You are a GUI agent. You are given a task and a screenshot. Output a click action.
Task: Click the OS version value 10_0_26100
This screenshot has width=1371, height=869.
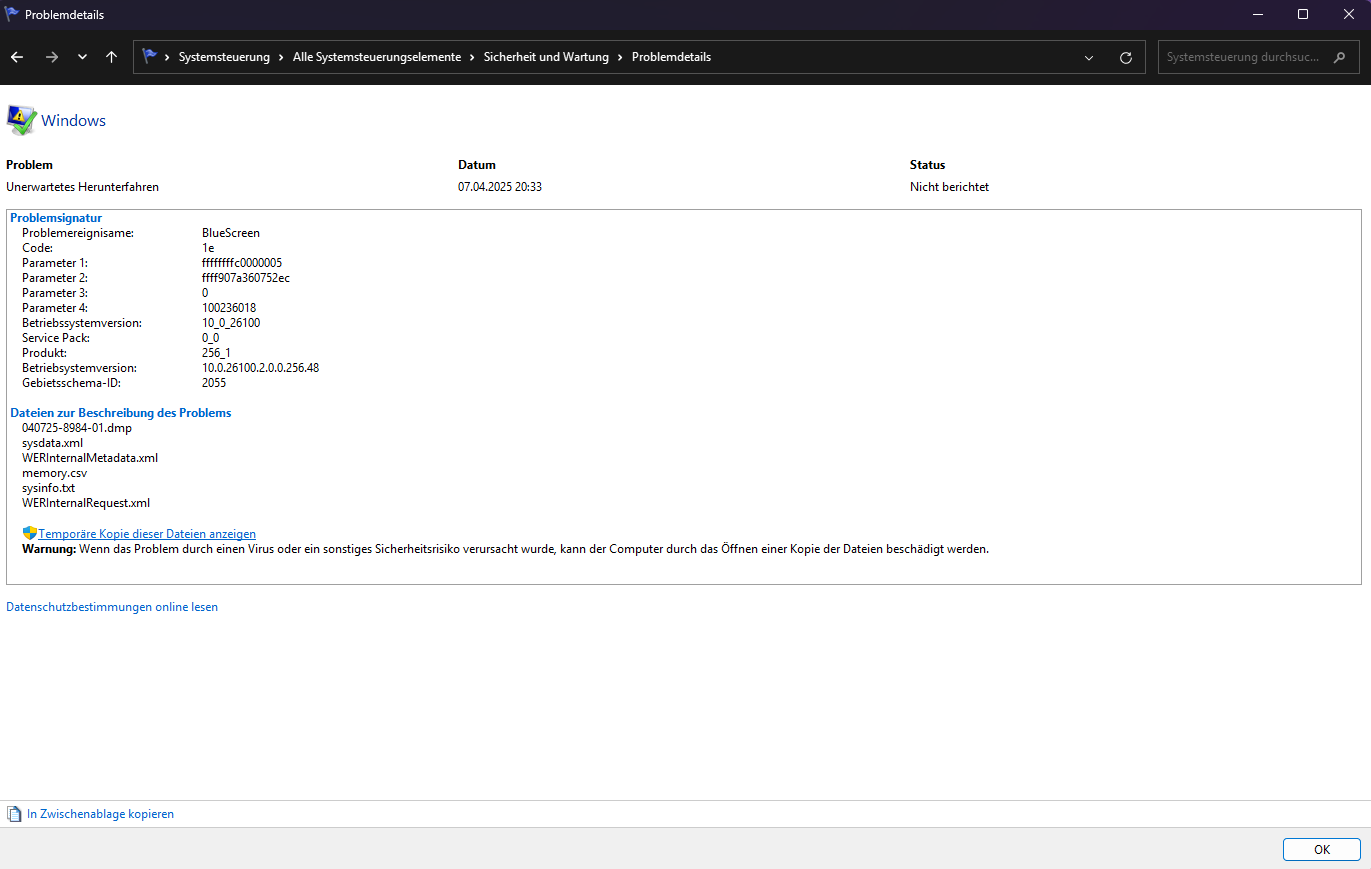[231, 323]
